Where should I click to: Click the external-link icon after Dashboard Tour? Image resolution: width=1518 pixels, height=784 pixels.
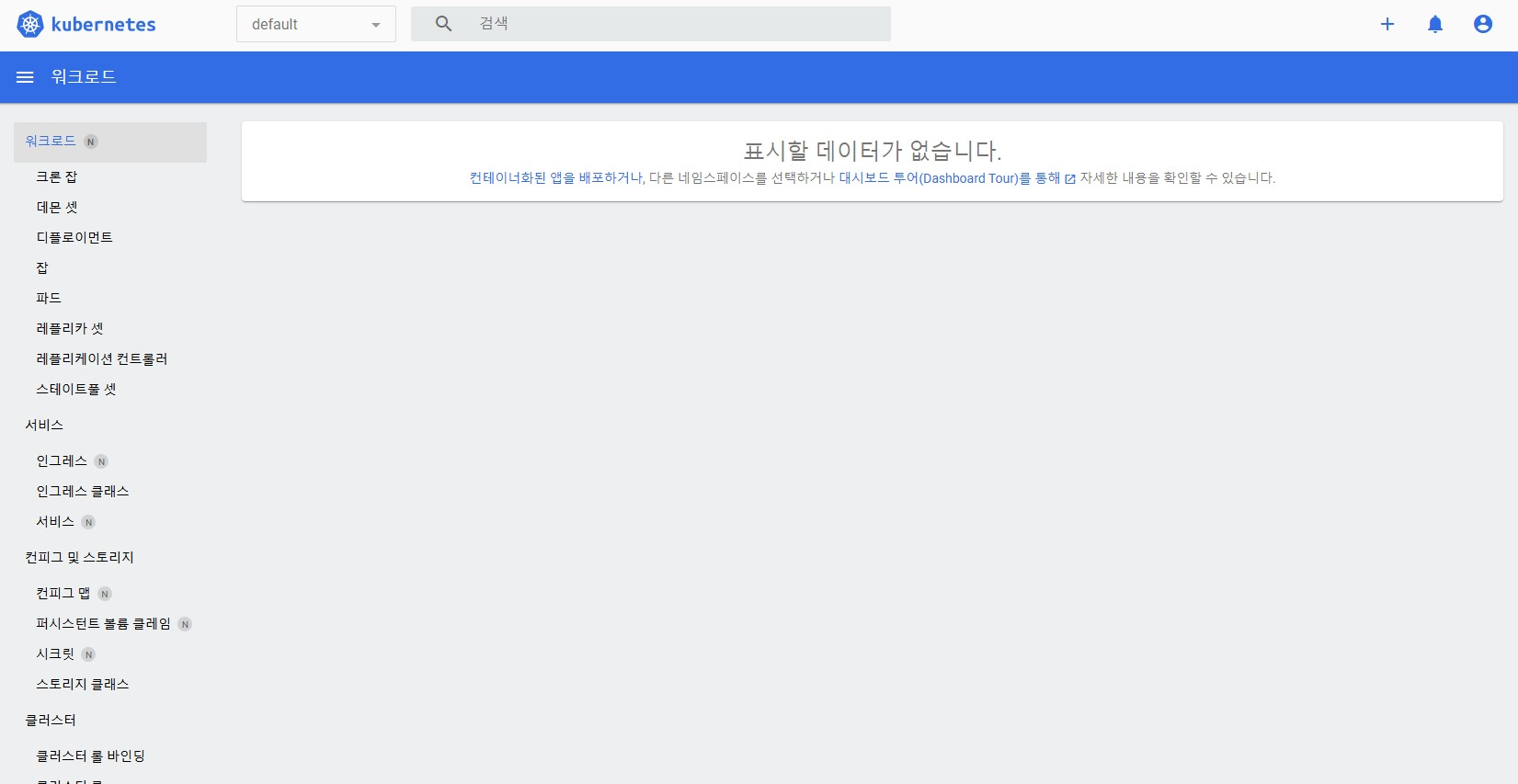click(x=1070, y=179)
